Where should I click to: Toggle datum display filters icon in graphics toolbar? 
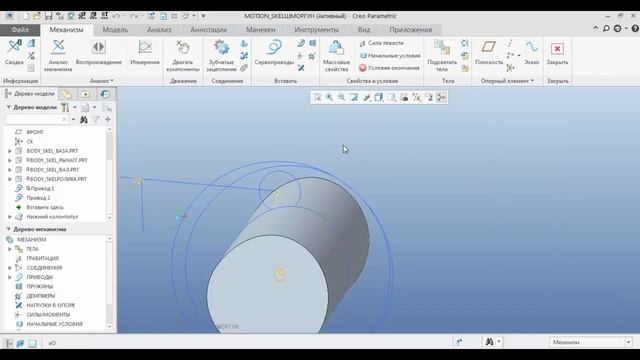(416, 97)
